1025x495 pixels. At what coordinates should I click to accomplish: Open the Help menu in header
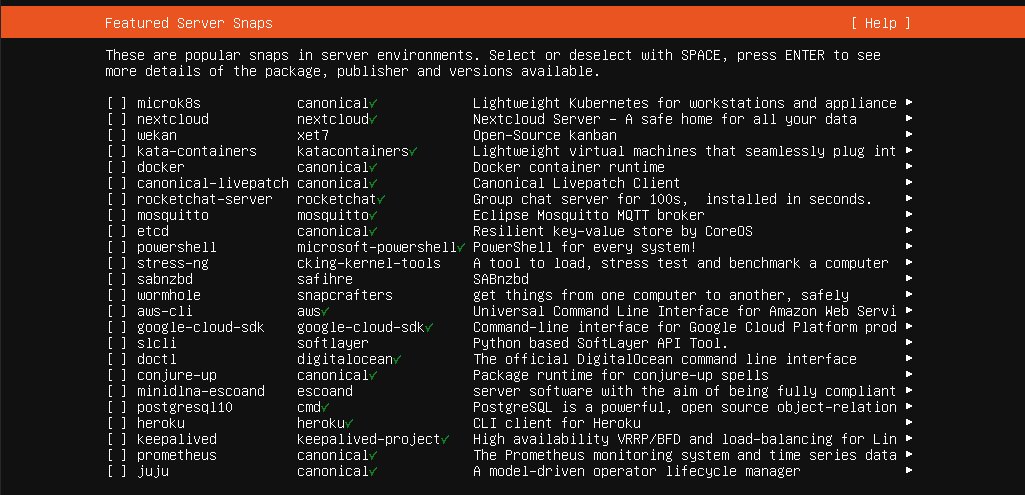[881, 23]
